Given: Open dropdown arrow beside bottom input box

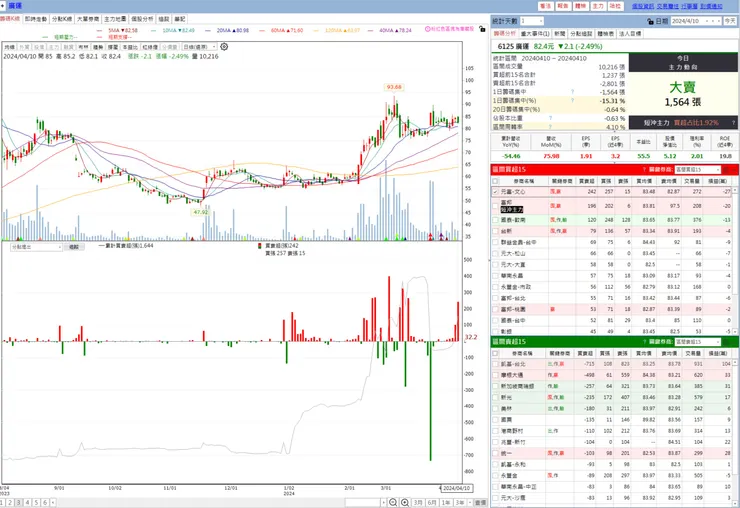Looking at the screenshot, I should coord(383,503).
